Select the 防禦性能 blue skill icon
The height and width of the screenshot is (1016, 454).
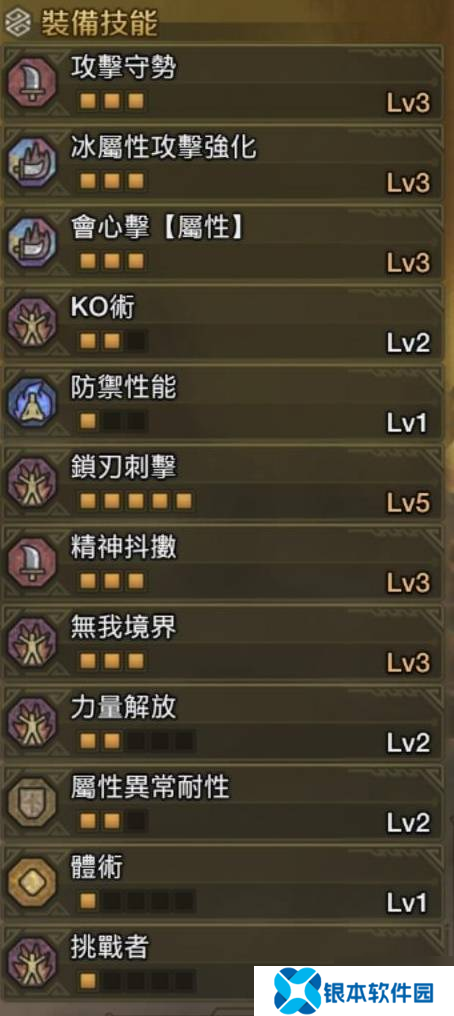click(x=32, y=402)
